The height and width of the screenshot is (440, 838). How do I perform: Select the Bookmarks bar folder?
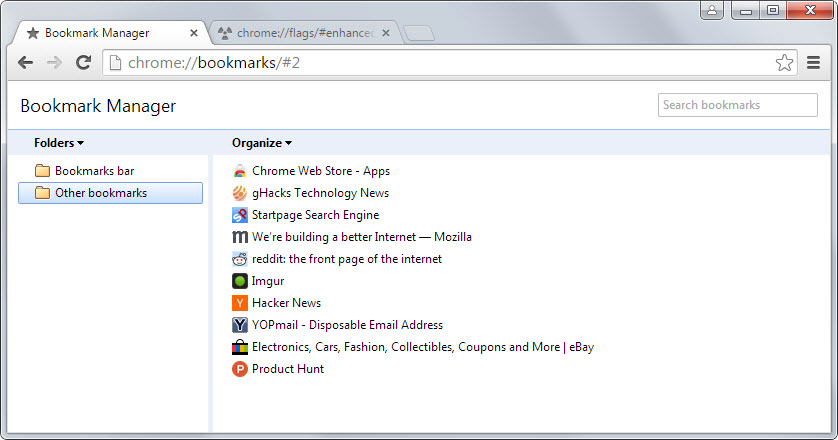point(111,171)
